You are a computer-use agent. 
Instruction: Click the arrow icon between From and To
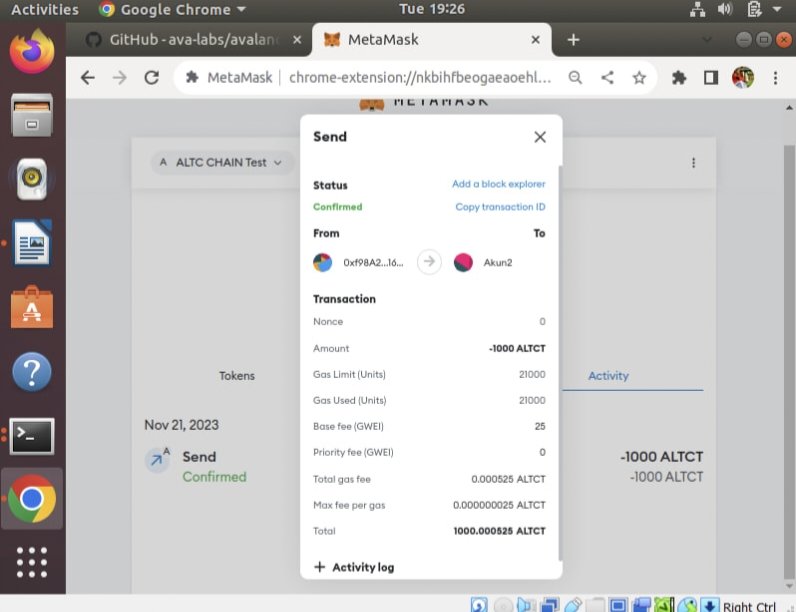[429, 262]
